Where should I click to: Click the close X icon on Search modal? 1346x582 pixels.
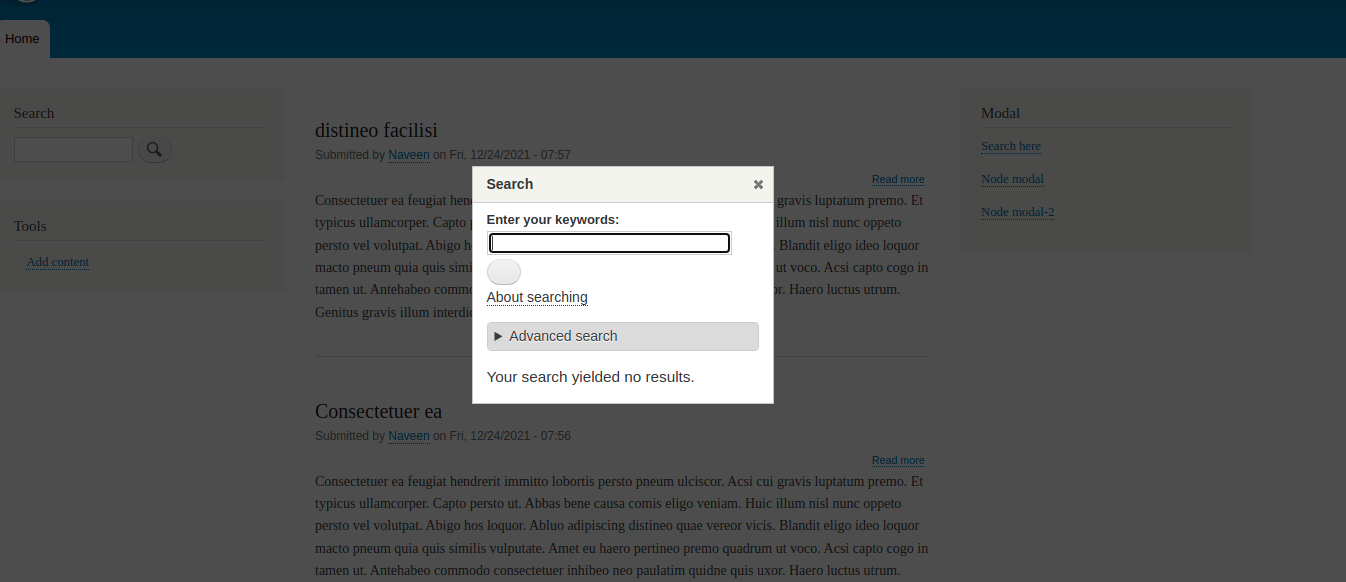click(757, 184)
